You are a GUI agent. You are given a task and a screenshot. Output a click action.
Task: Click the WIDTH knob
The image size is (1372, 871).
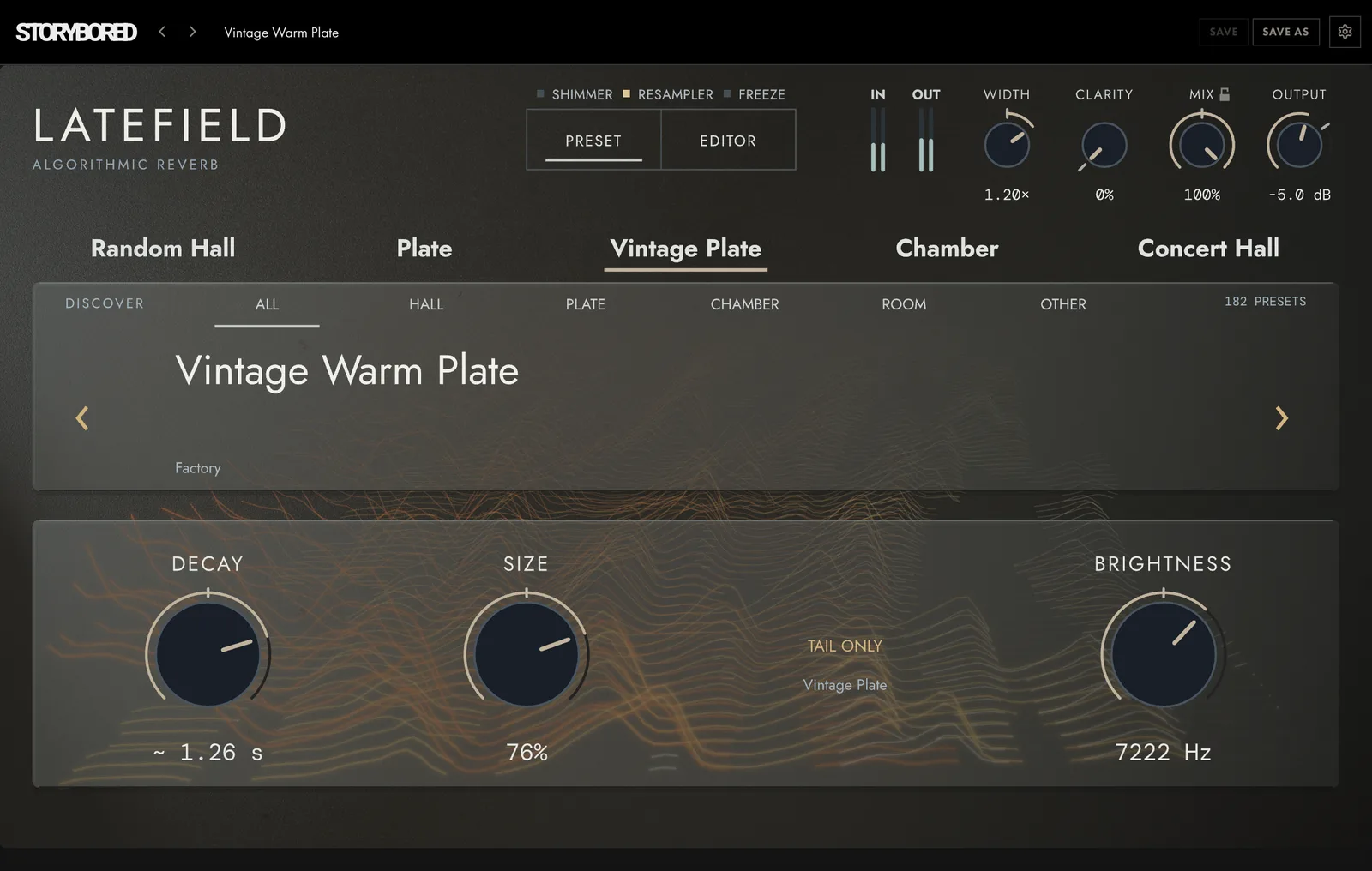[1007, 144]
